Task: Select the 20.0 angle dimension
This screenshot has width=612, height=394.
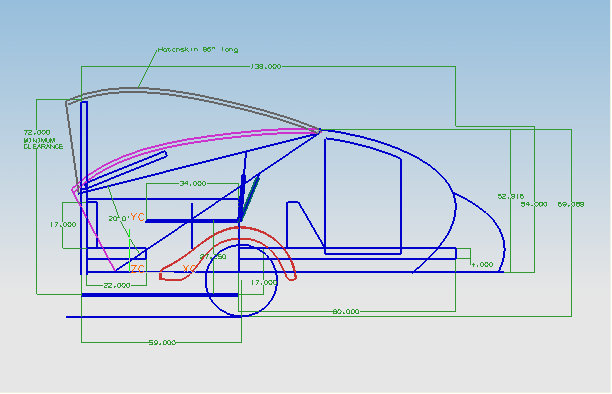Action: pos(117,219)
